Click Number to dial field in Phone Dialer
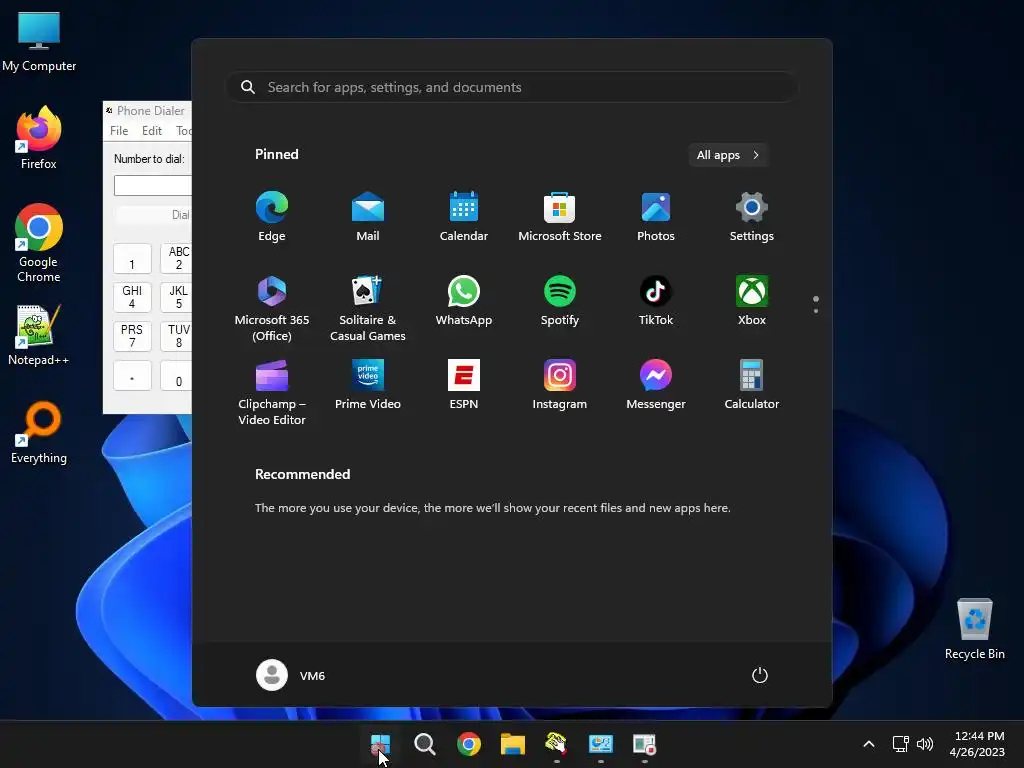The width and height of the screenshot is (1024, 768). [x=153, y=185]
